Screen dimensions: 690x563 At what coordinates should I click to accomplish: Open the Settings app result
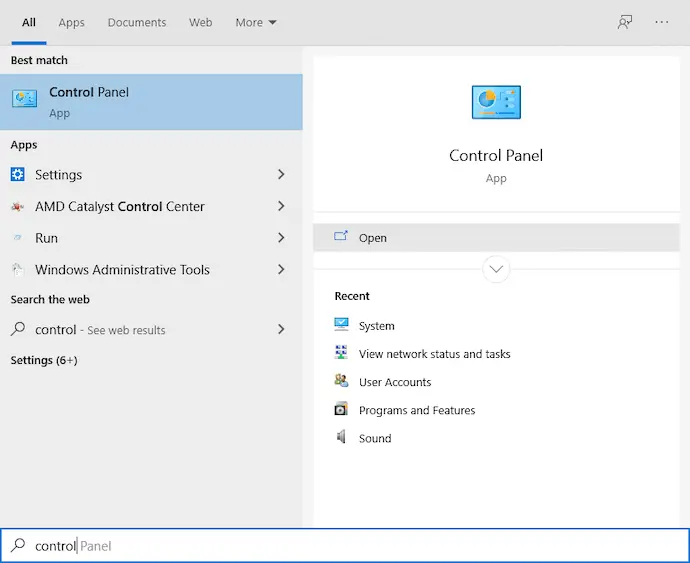click(x=151, y=174)
